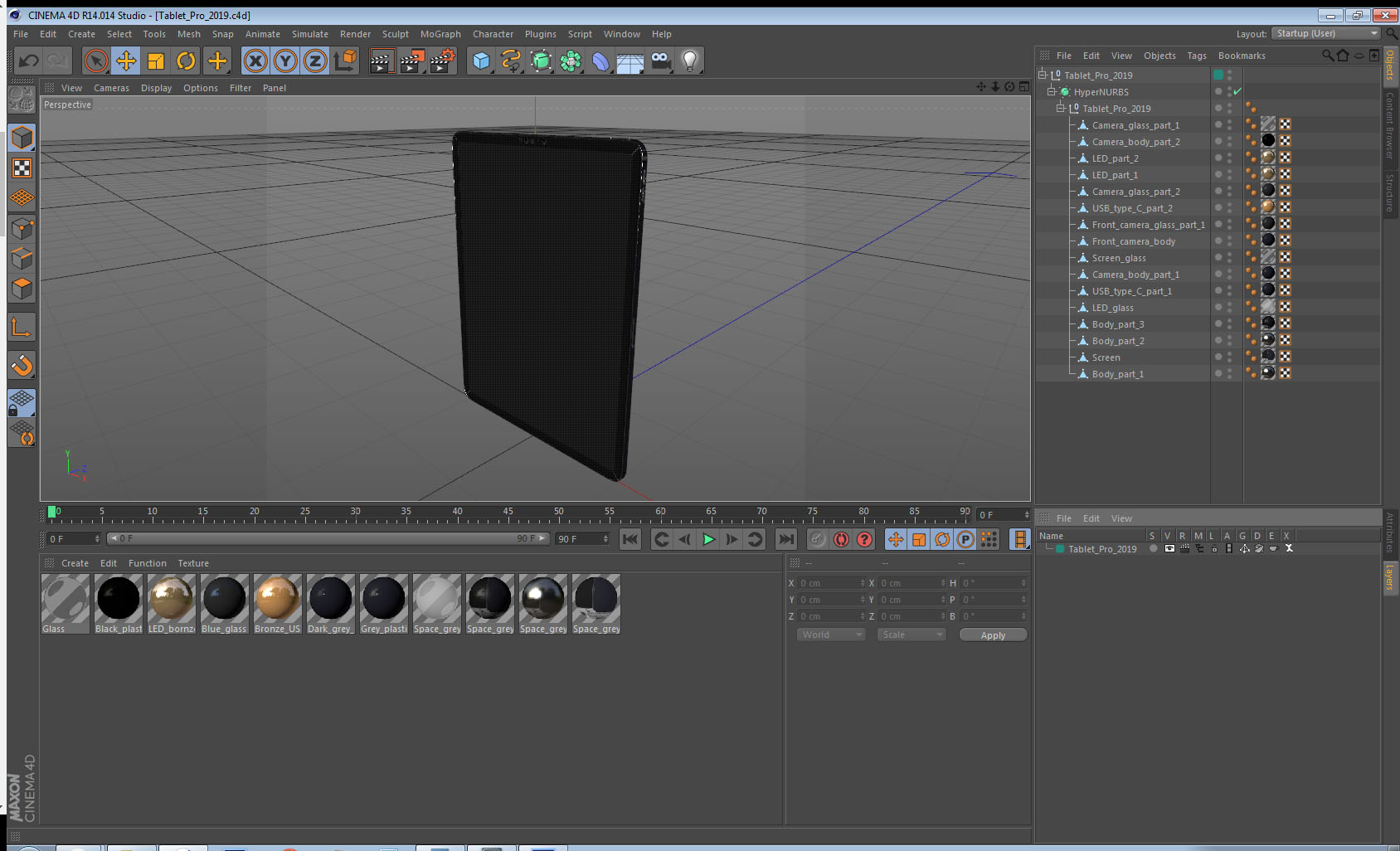Render to Picture Viewer
Viewport: 1400px width, 851px height.
pyautogui.click(x=412, y=61)
